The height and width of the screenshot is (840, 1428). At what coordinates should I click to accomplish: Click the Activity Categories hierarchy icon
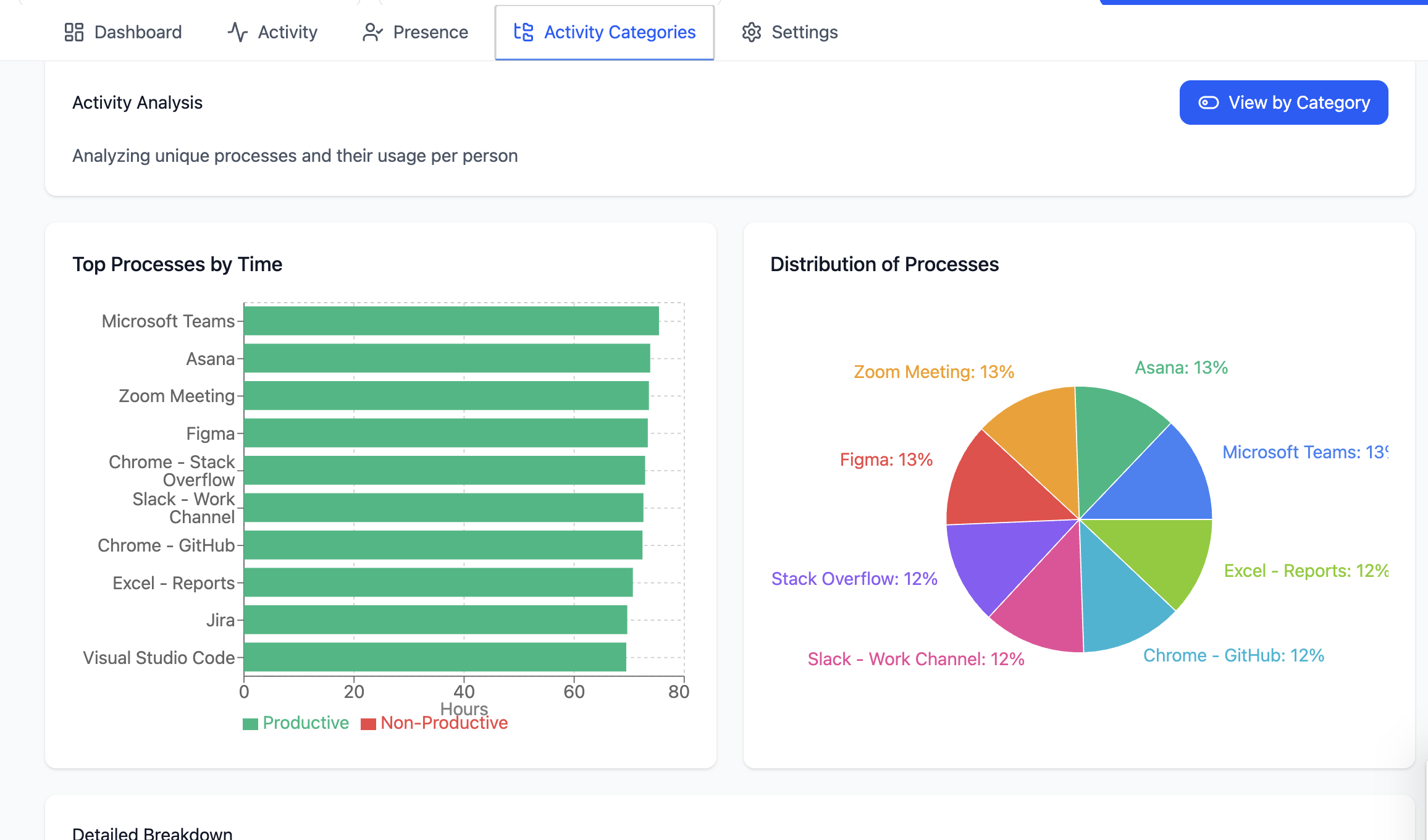(523, 31)
